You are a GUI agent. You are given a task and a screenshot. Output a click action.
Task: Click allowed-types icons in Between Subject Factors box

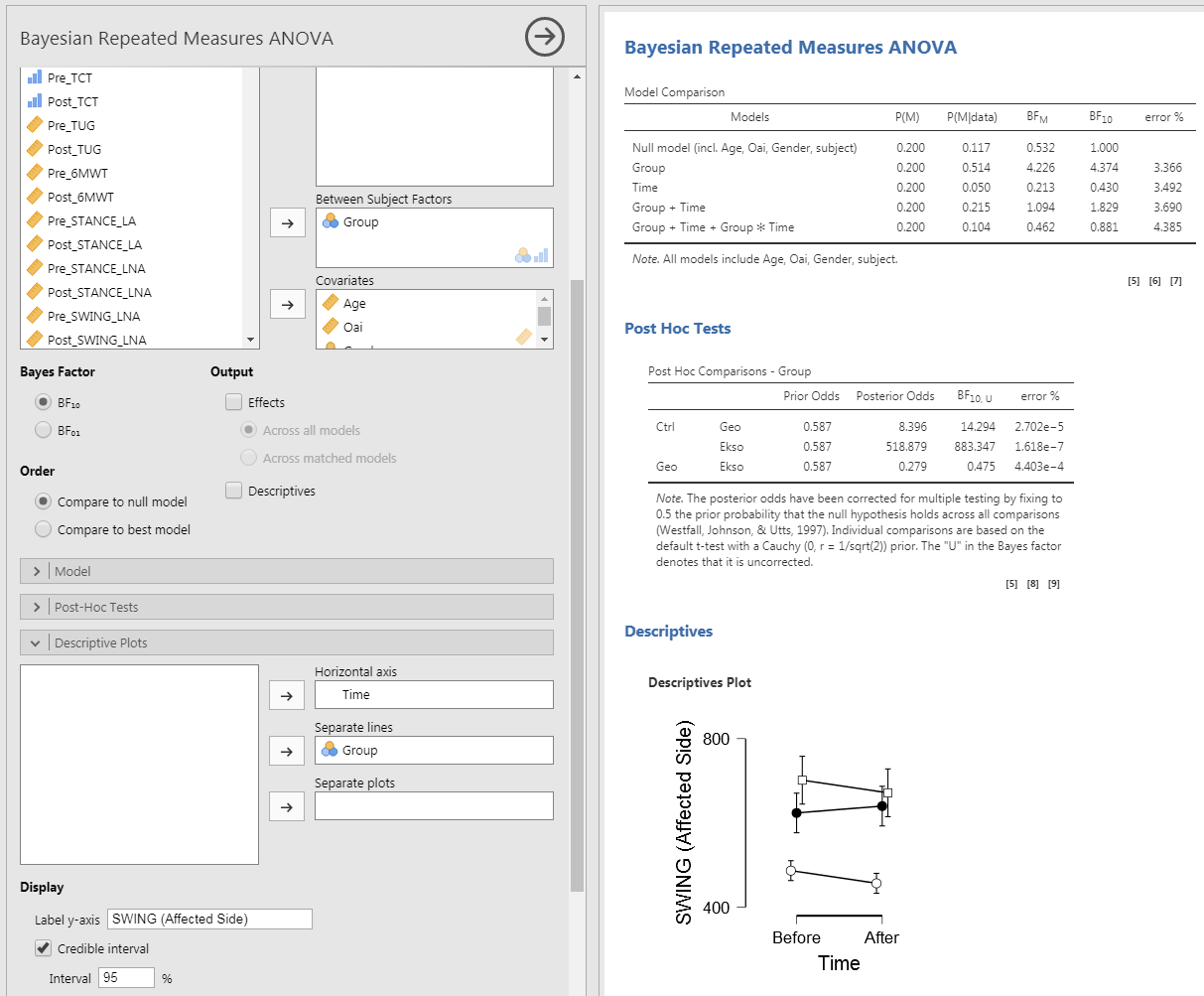click(532, 255)
